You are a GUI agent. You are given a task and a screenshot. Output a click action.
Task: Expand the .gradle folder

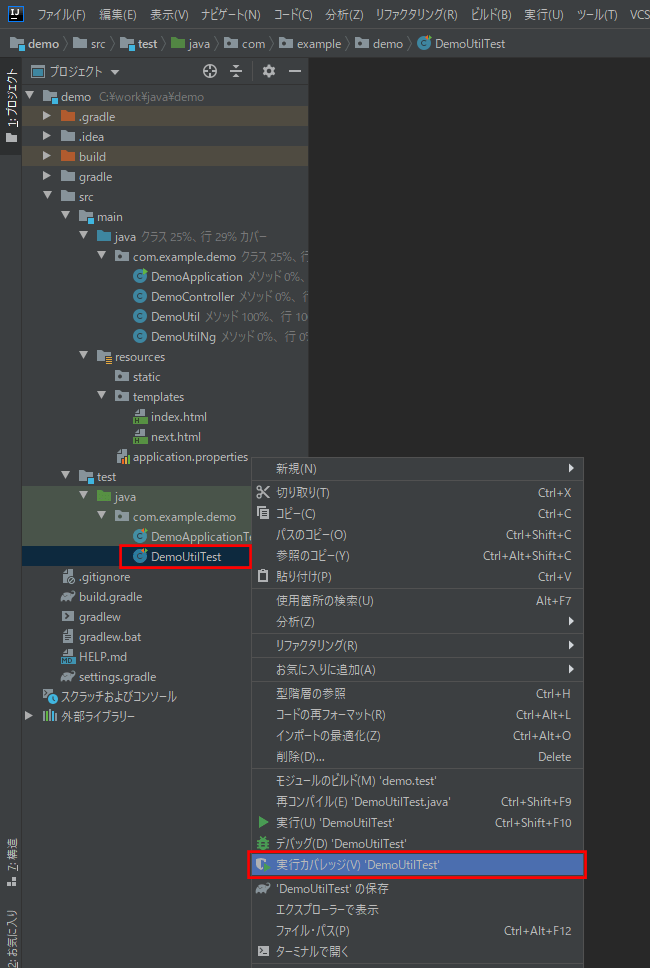(x=46, y=117)
